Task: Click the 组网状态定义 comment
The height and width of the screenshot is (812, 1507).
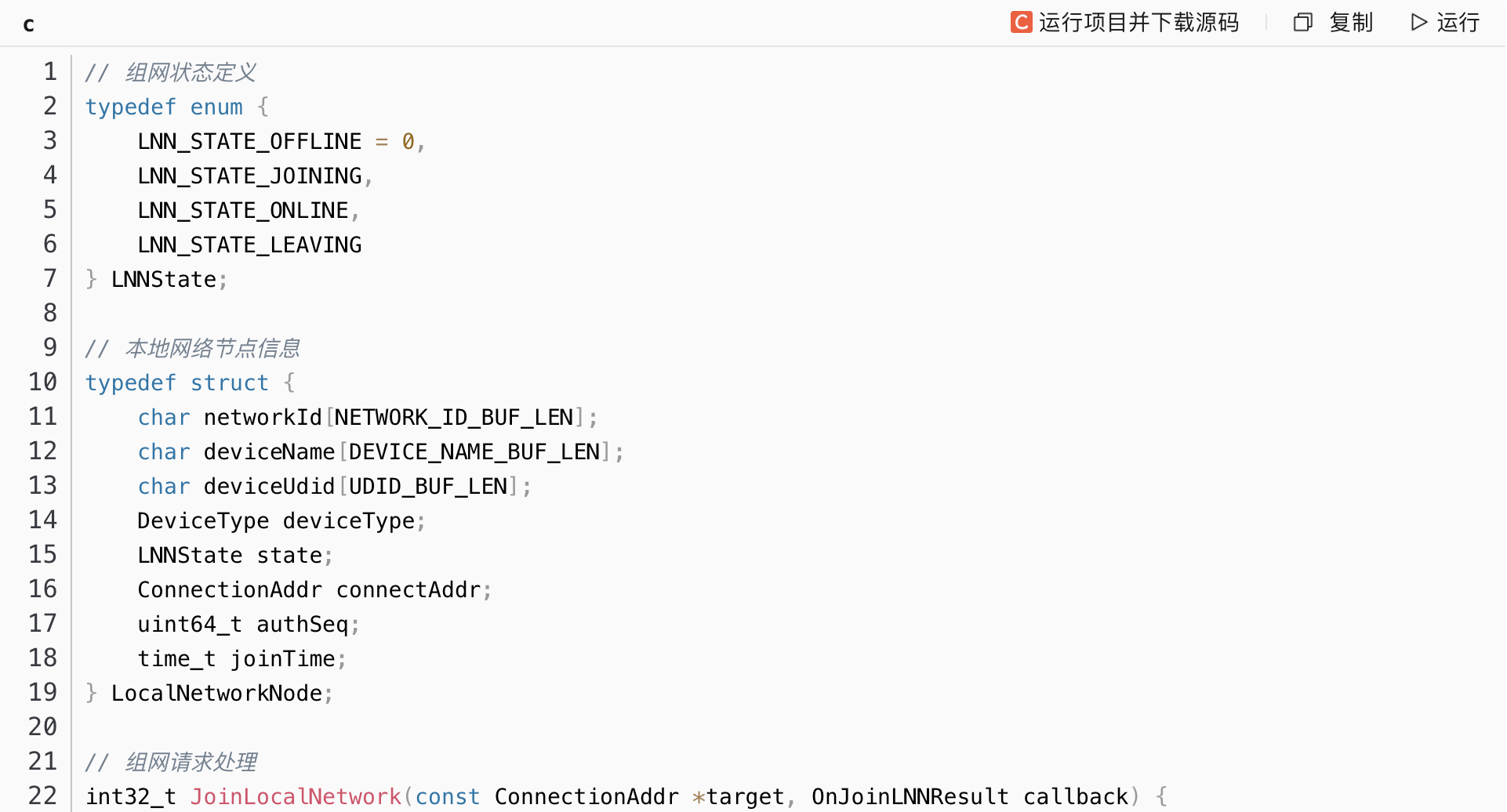Action: pyautogui.click(x=191, y=72)
